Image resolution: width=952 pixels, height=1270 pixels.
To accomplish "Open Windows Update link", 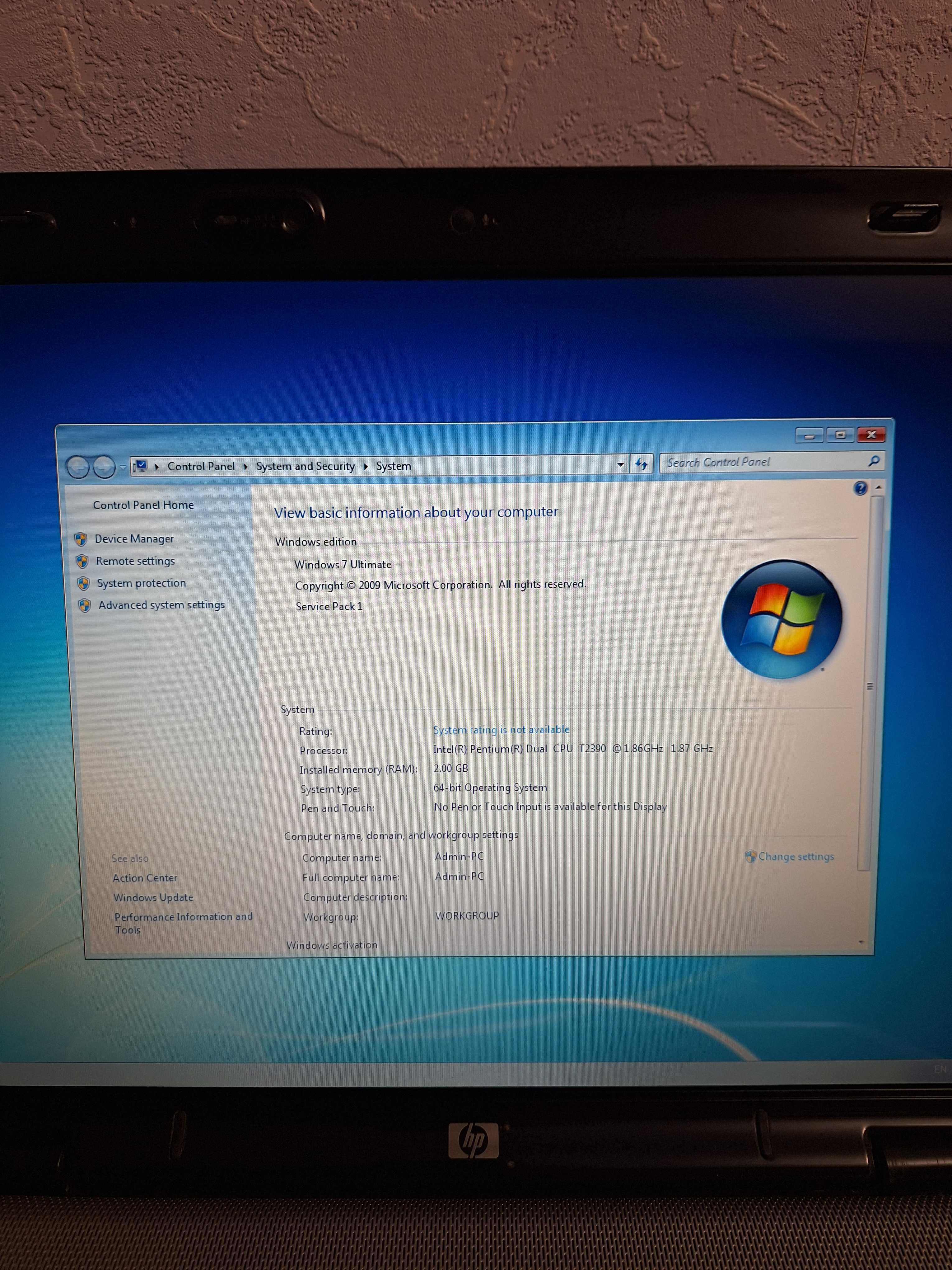I will (x=153, y=897).
